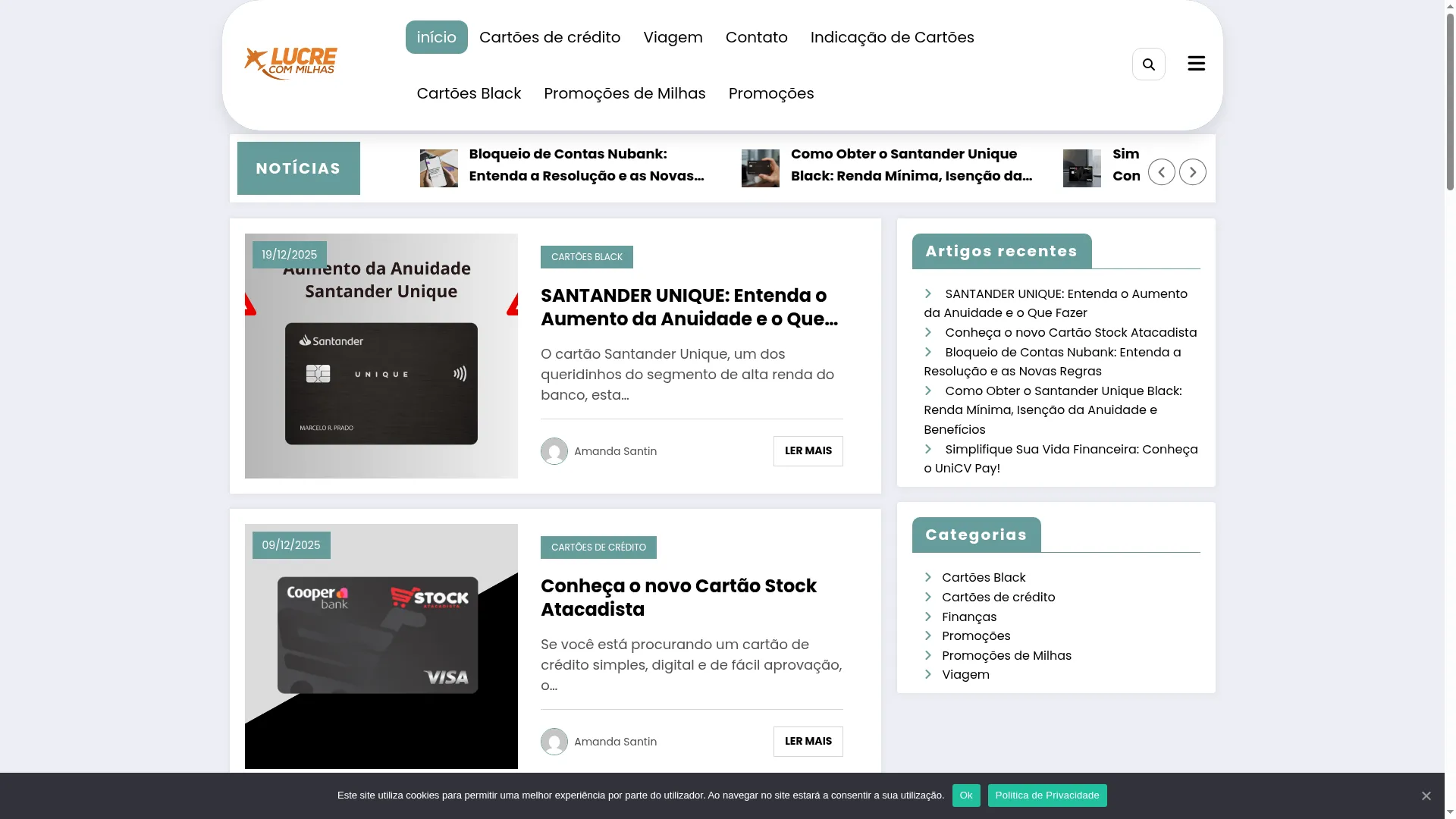Click the Lucre com Milhas logo
This screenshot has height=819, width=1456.
(290, 64)
